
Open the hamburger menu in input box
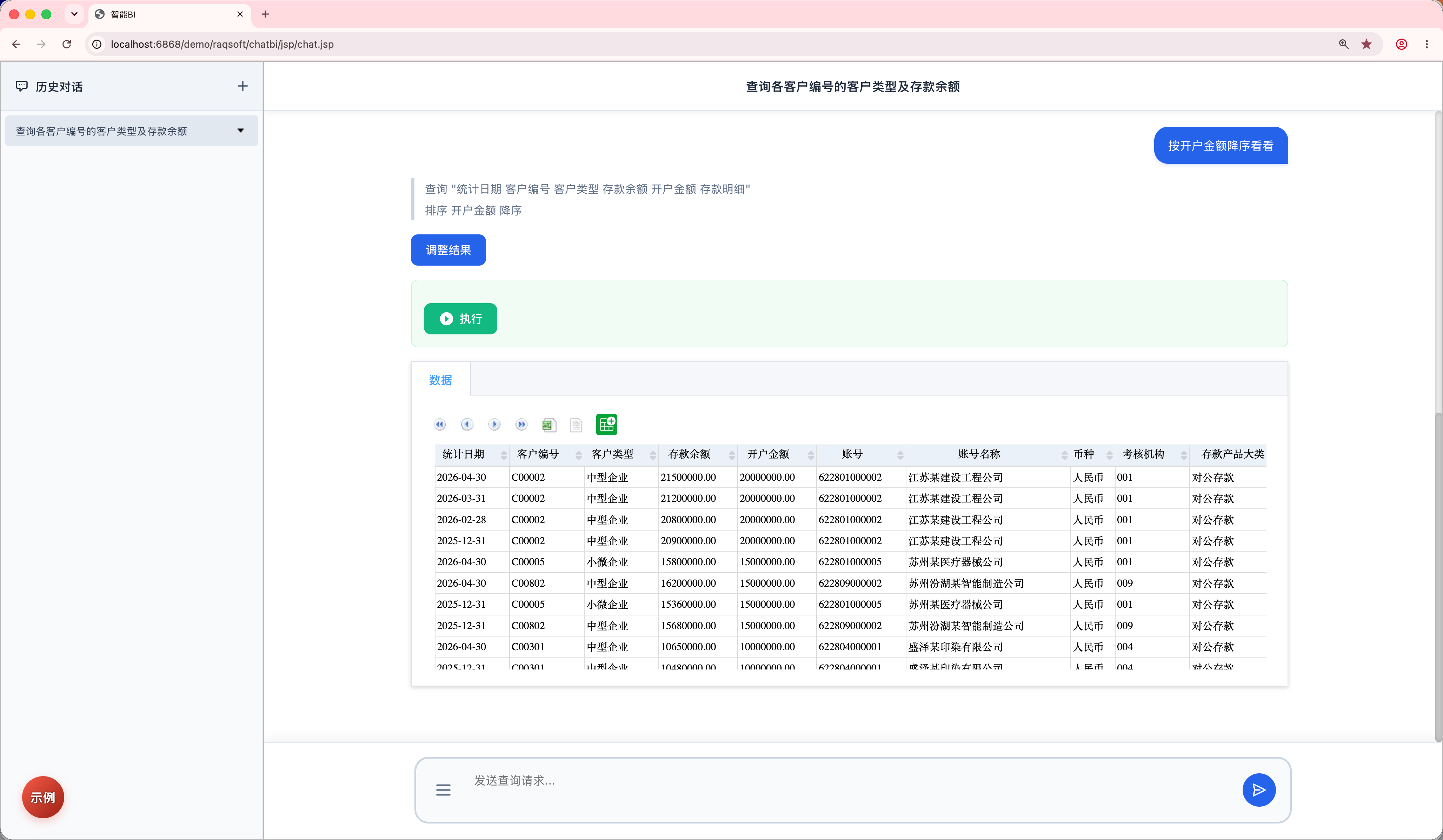click(443, 790)
